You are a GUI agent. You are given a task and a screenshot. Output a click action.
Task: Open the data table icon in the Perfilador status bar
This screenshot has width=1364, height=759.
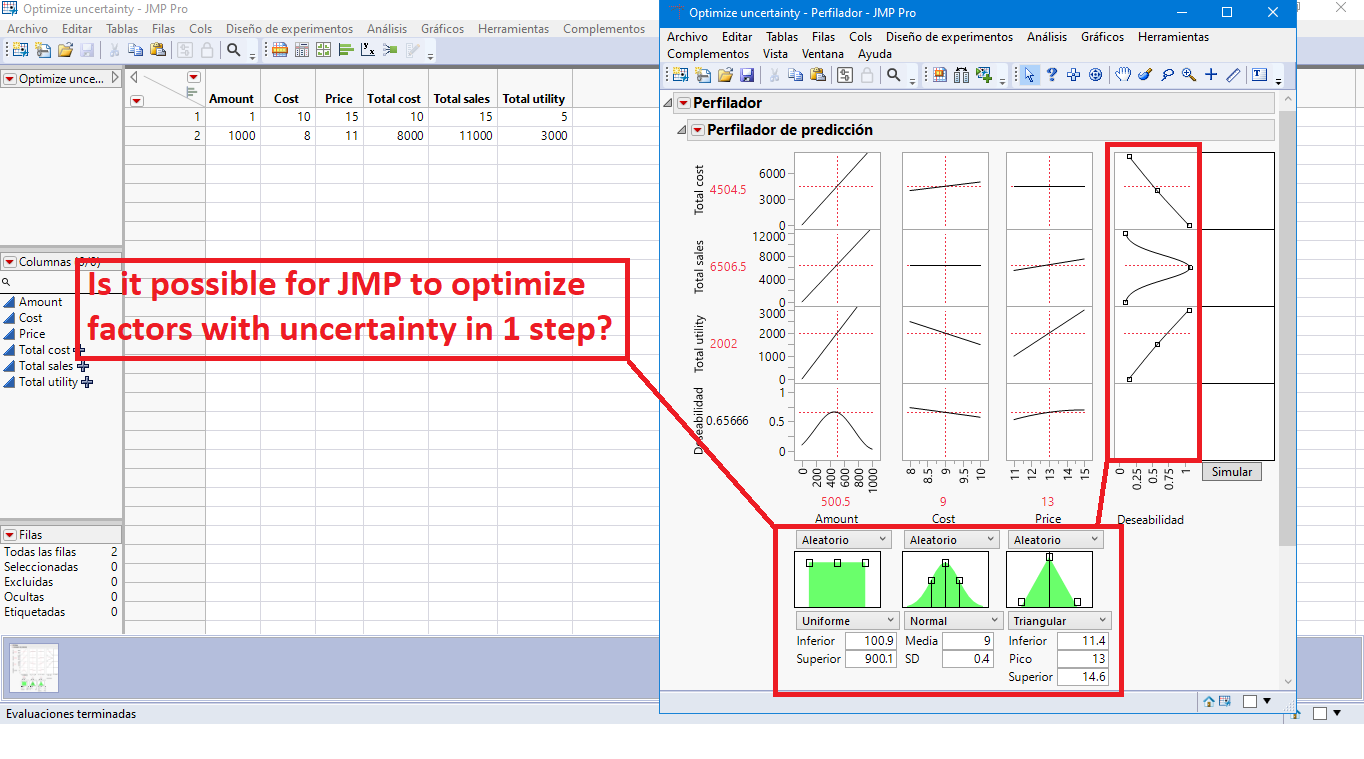click(1227, 700)
